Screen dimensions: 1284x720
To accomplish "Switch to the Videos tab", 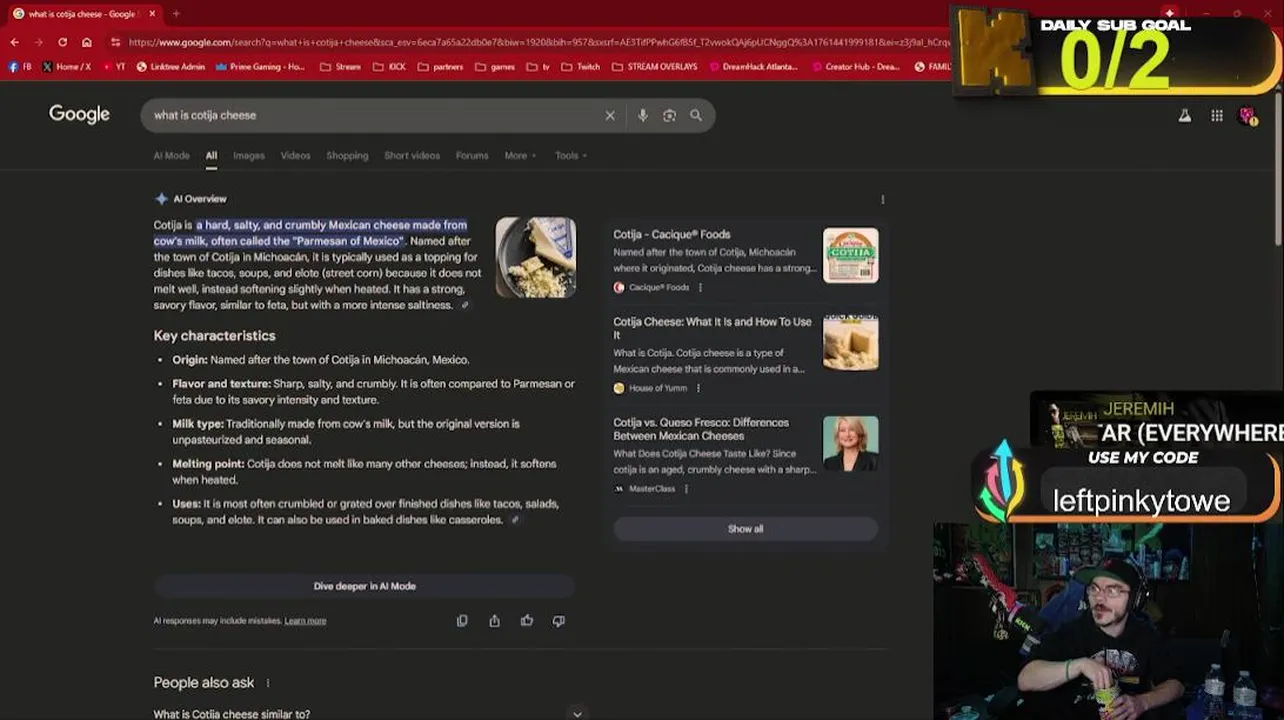I will coord(295,156).
